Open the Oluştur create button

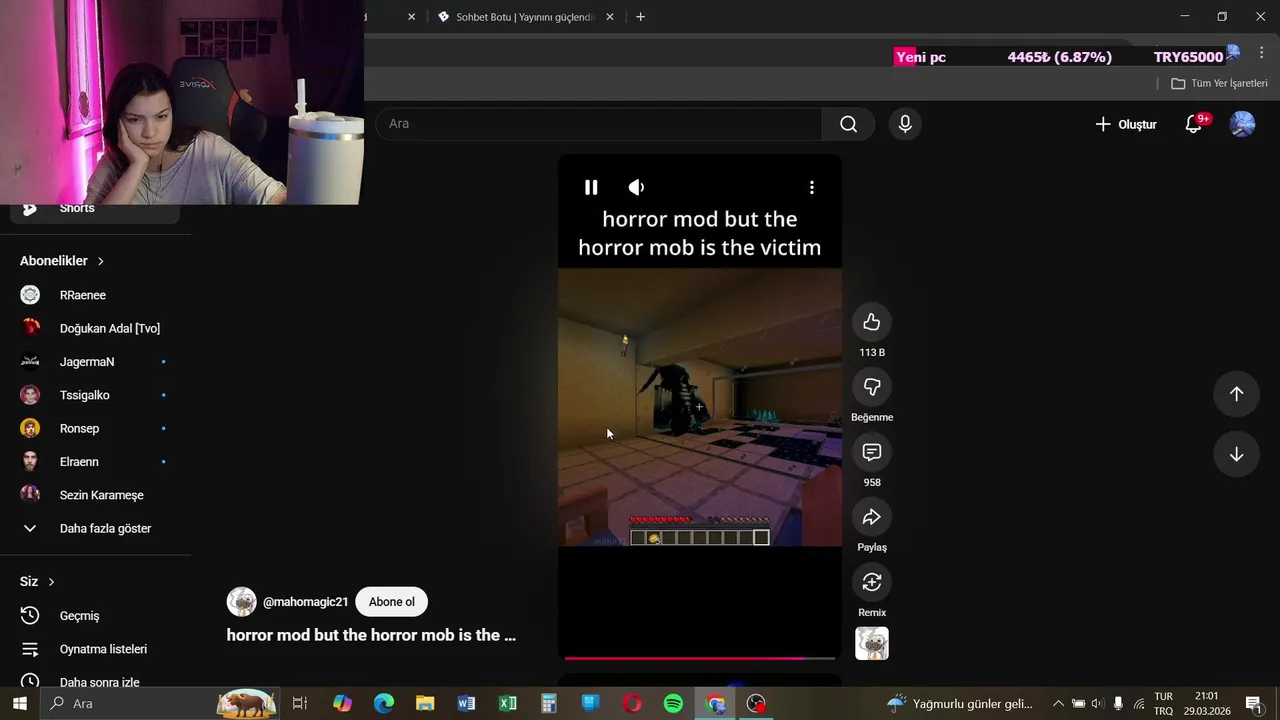tap(1126, 124)
